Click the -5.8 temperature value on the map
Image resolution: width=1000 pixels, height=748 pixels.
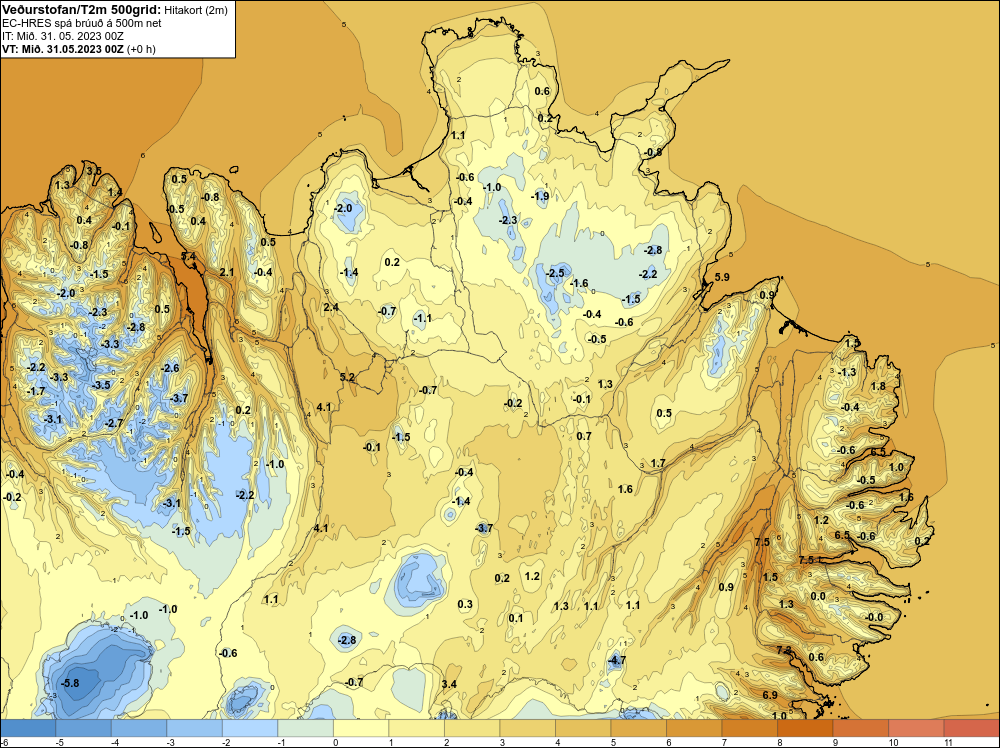tap(70, 683)
